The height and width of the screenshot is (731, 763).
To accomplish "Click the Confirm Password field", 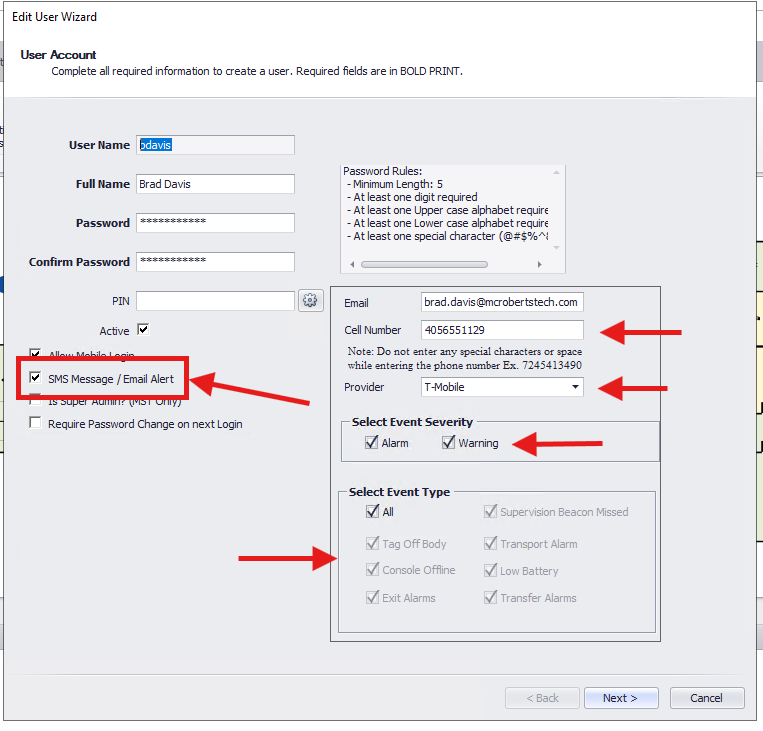I will (214, 261).
